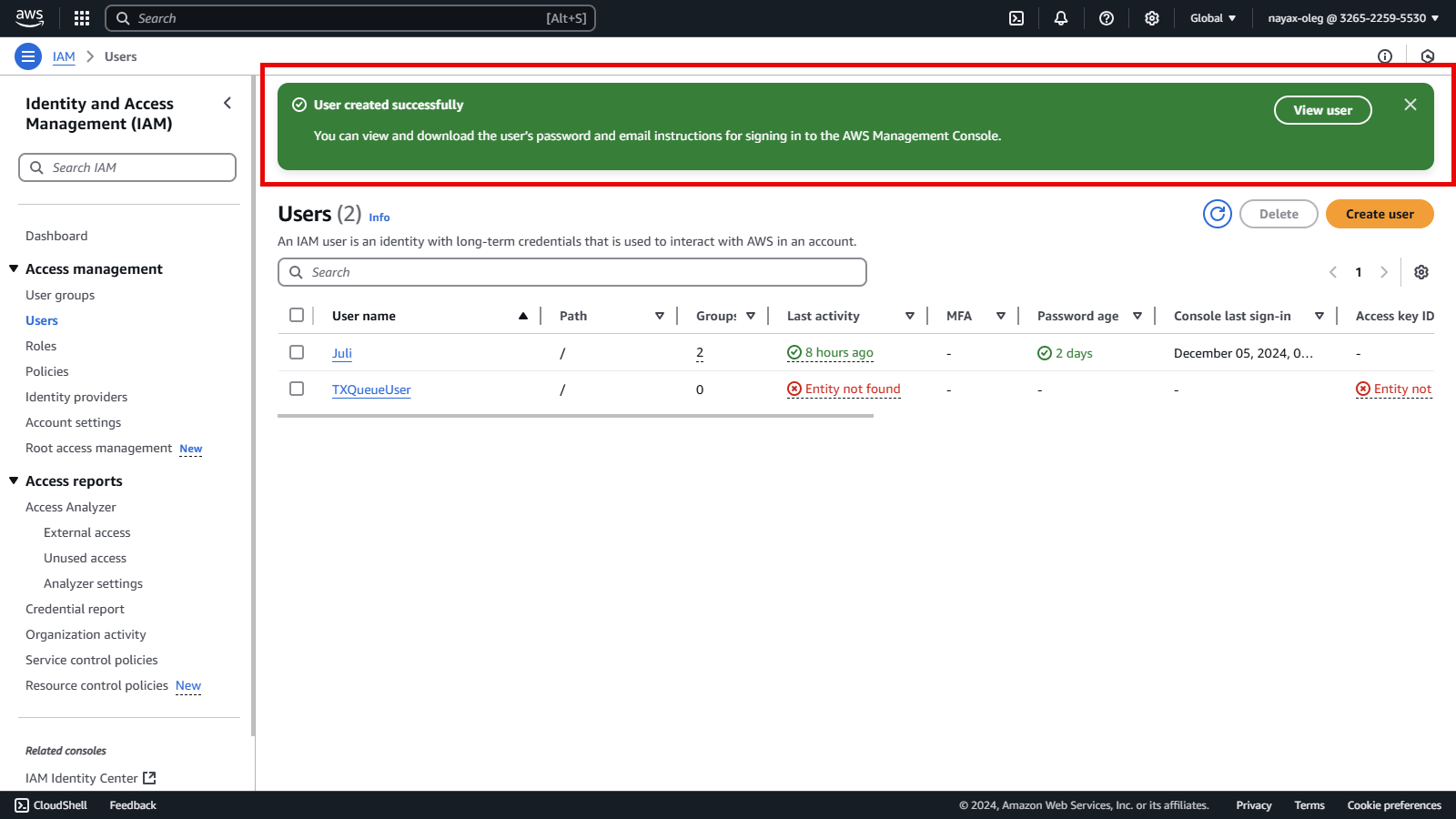Open Service control policies in navigation
The width and height of the screenshot is (1456, 819).
[92, 660]
